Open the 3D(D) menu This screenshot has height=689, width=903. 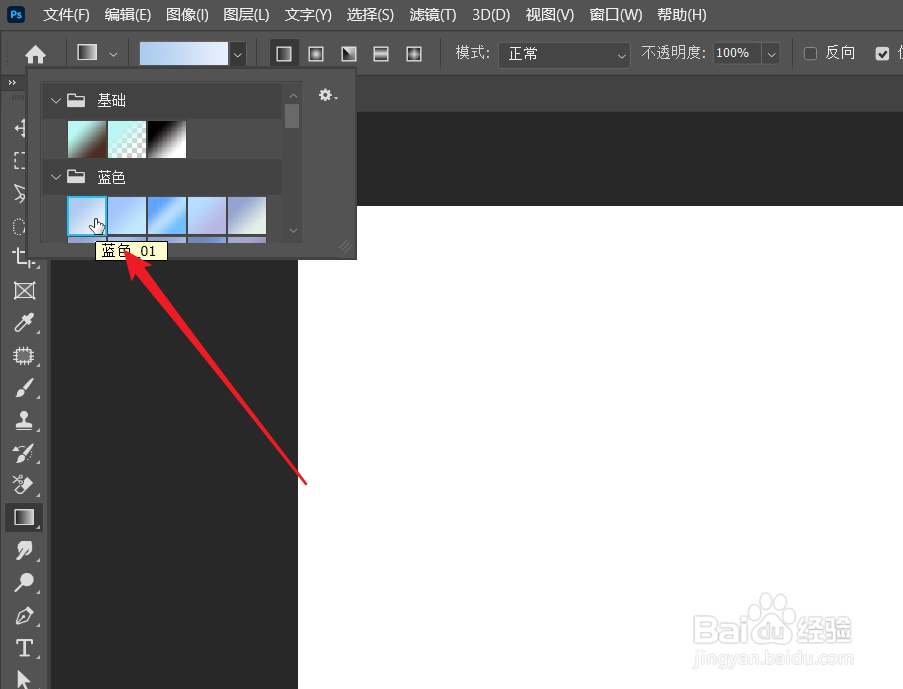[491, 15]
